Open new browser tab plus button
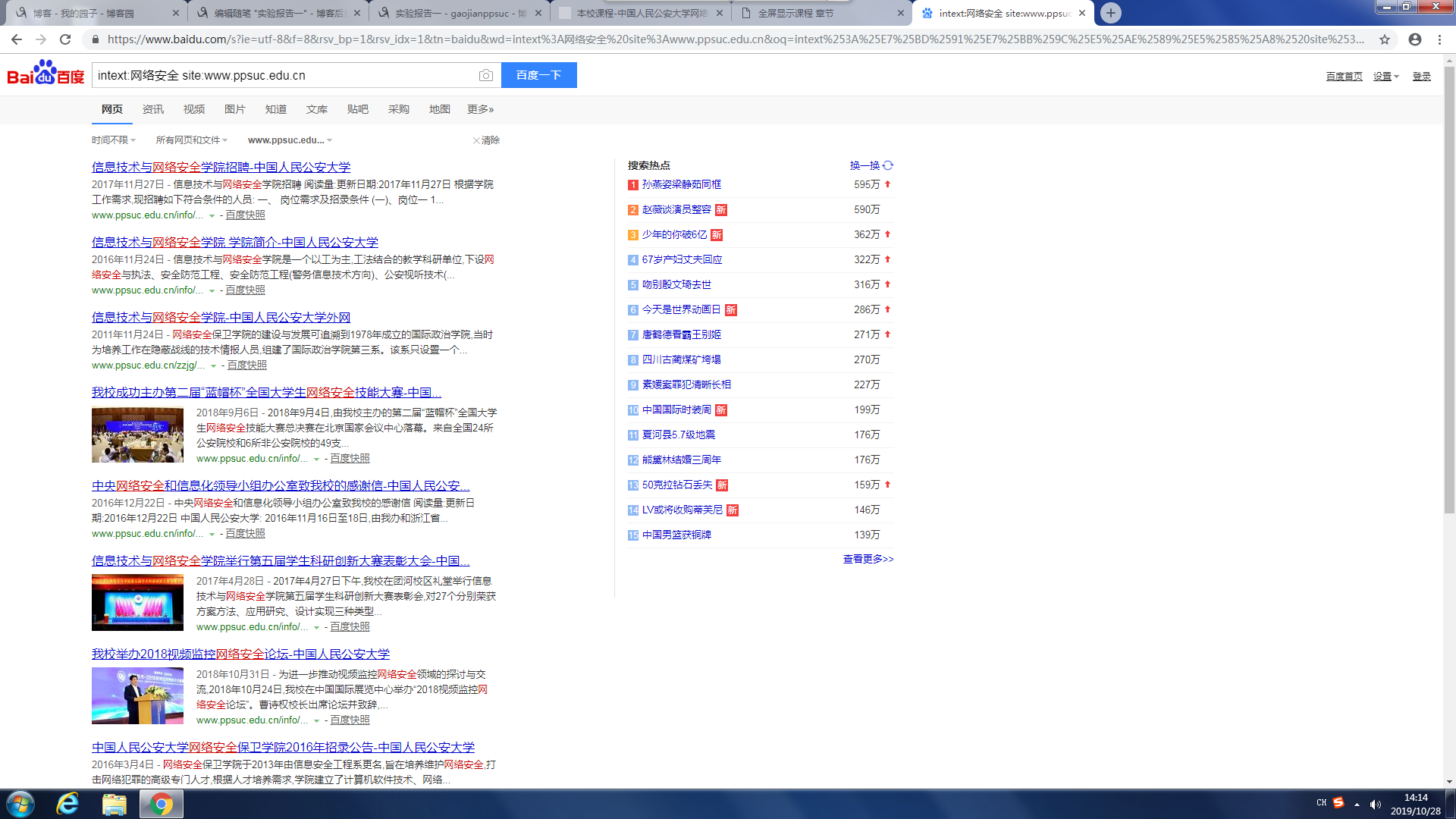1456x819 pixels. pyautogui.click(x=1111, y=13)
